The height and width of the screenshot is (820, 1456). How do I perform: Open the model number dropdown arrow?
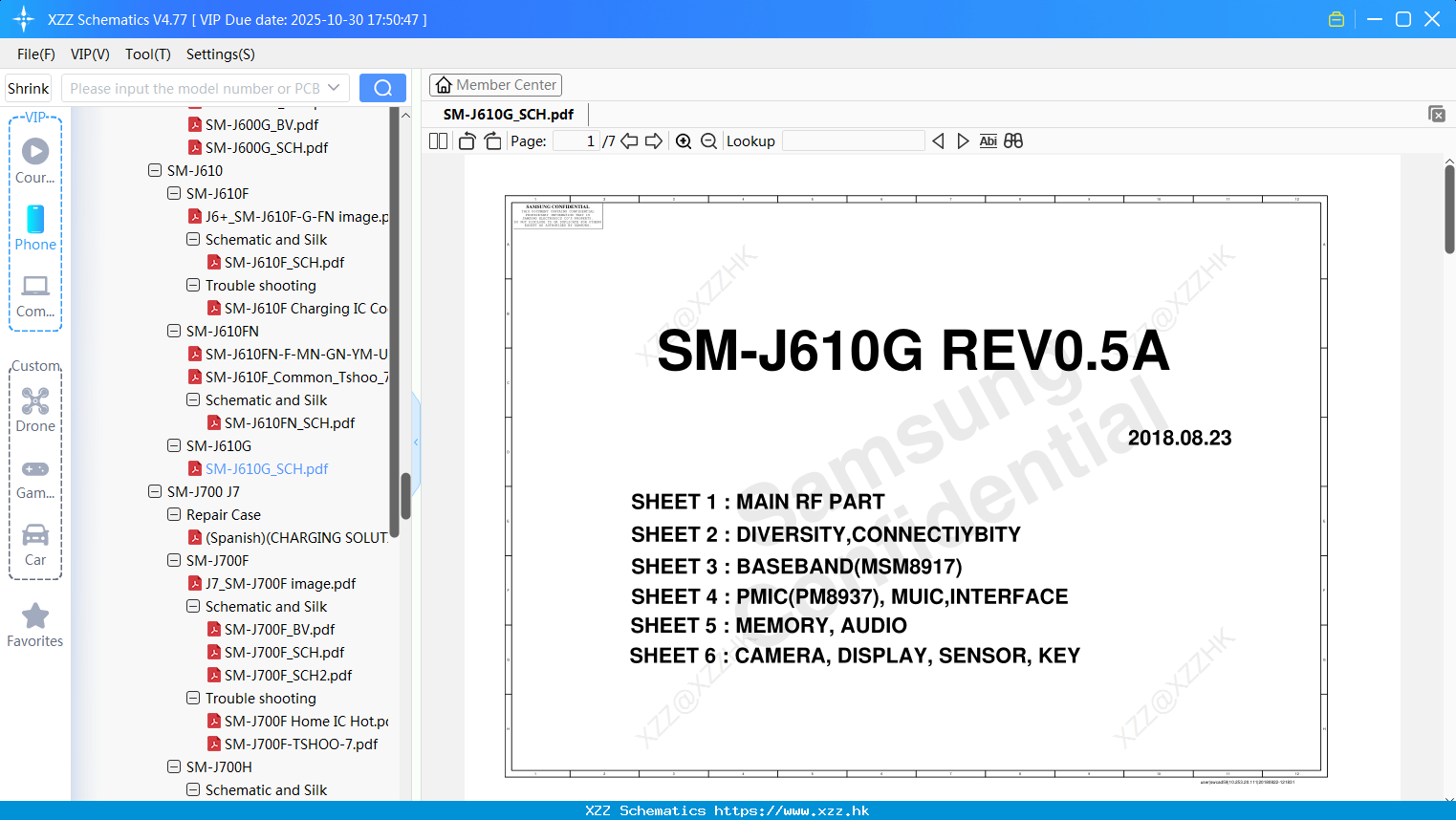click(334, 88)
